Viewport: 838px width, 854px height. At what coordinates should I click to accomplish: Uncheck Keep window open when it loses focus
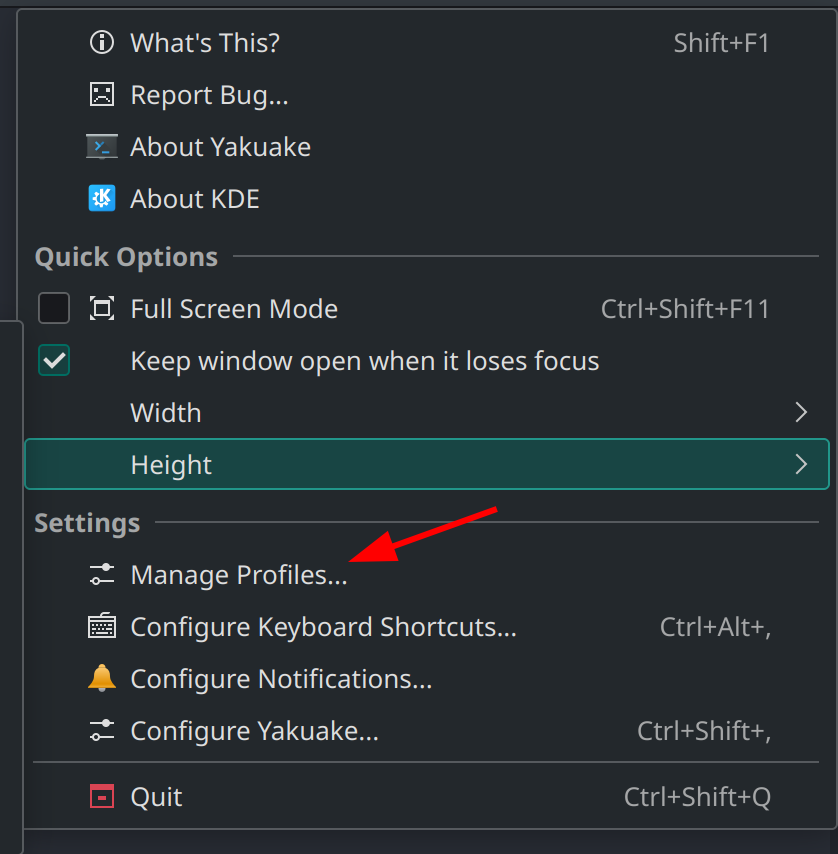pos(54,361)
